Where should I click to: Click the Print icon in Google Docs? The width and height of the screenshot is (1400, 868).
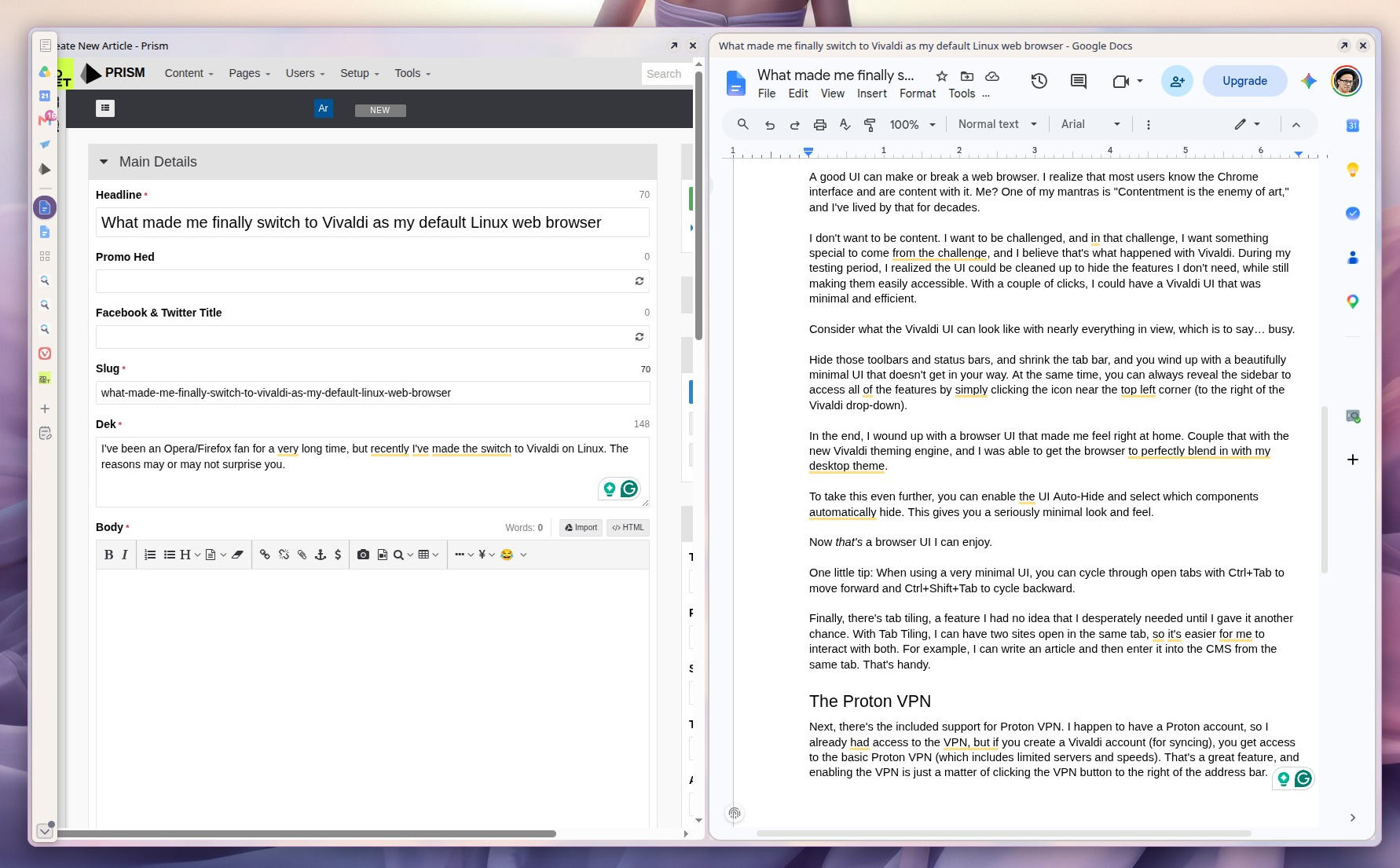pos(820,125)
